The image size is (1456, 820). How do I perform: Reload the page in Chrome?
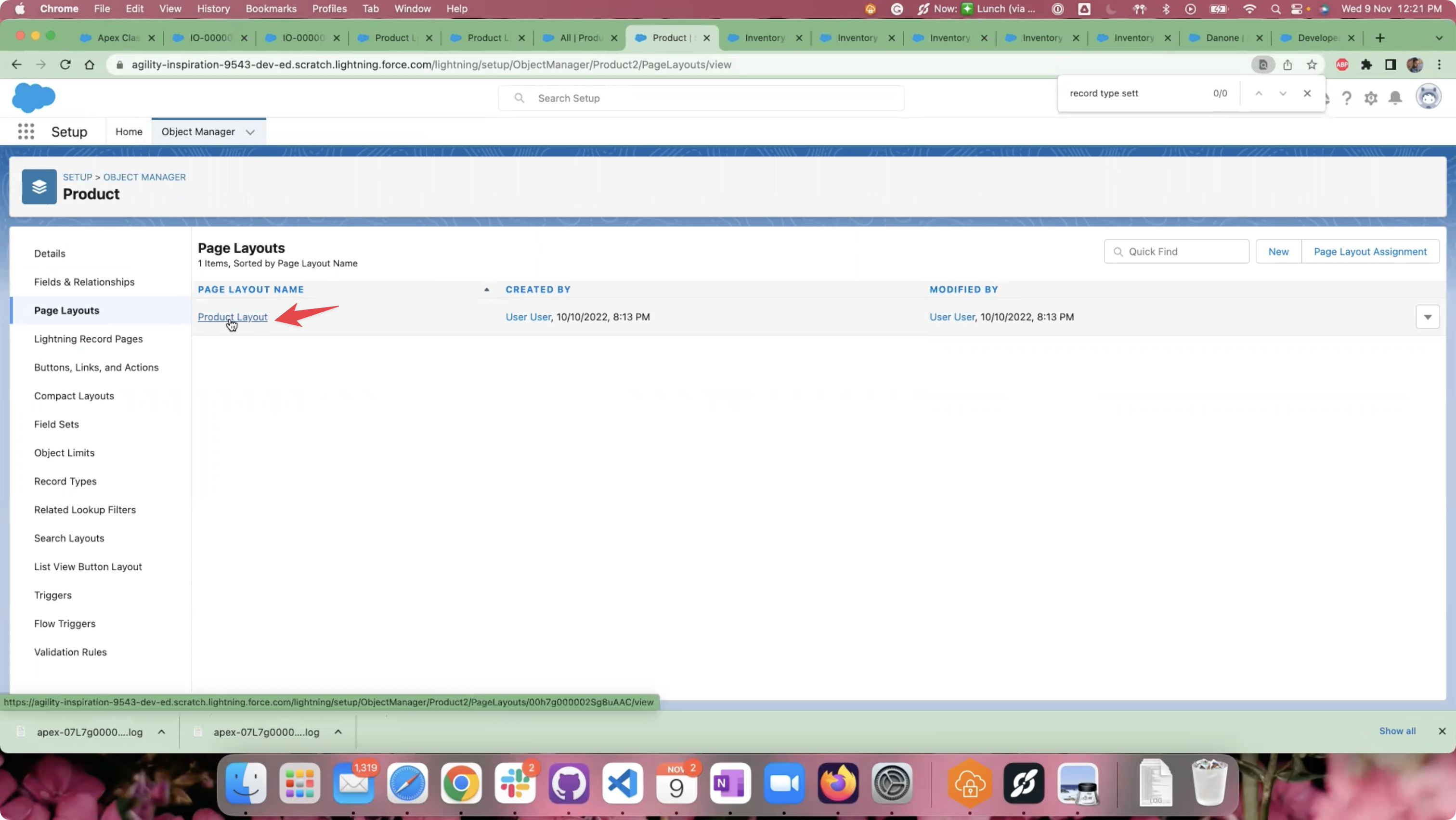coord(65,65)
